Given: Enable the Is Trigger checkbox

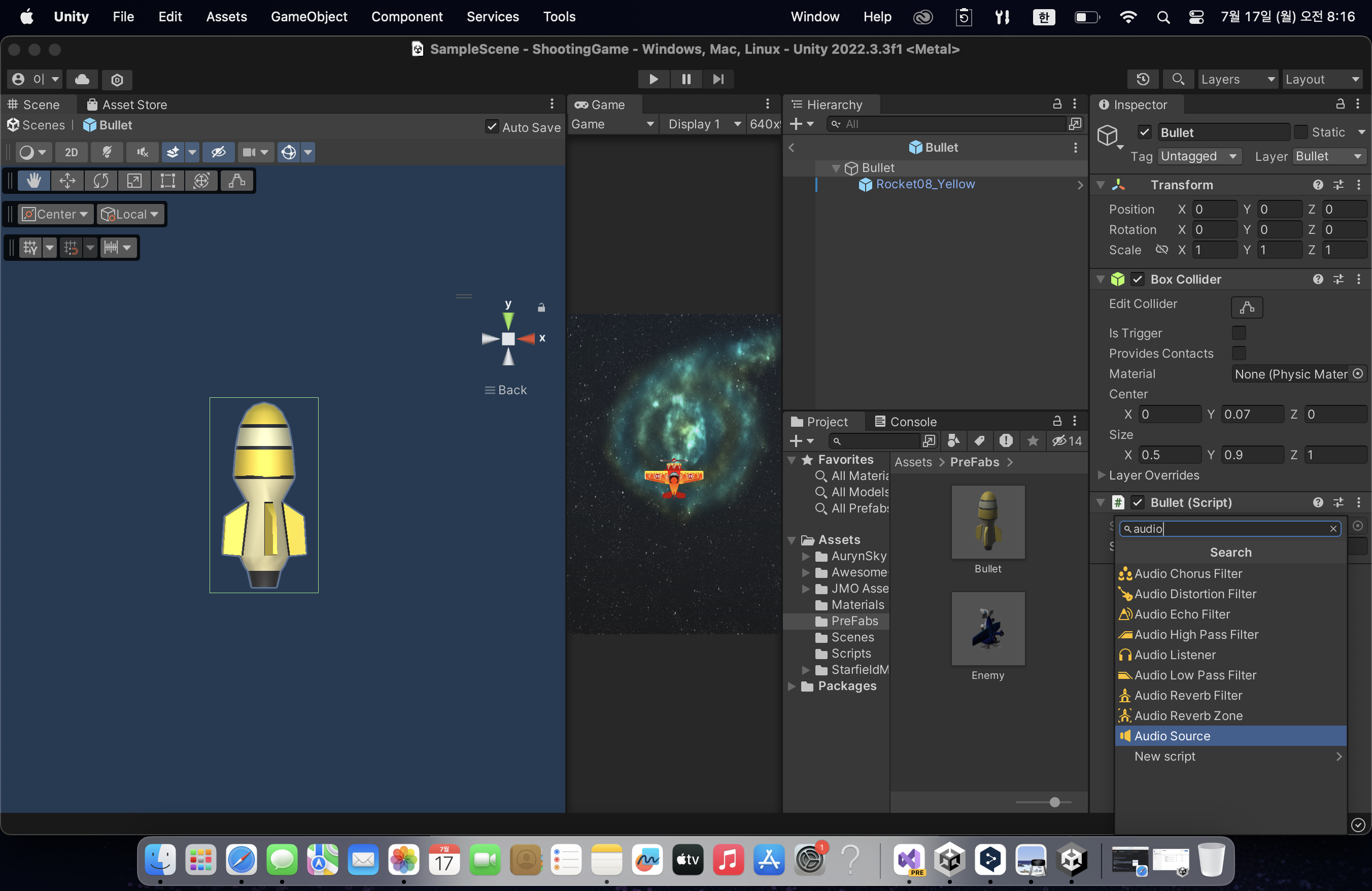Looking at the screenshot, I should pyautogui.click(x=1238, y=333).
